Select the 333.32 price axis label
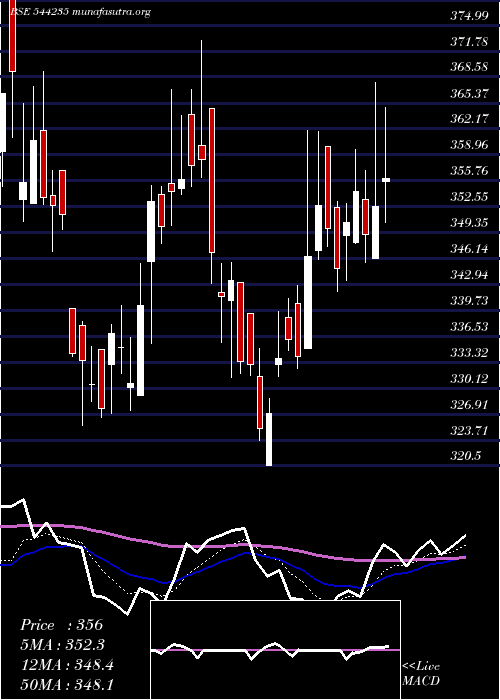The width and height of the screenshot is (500, 700). click(x=469, y=353)
